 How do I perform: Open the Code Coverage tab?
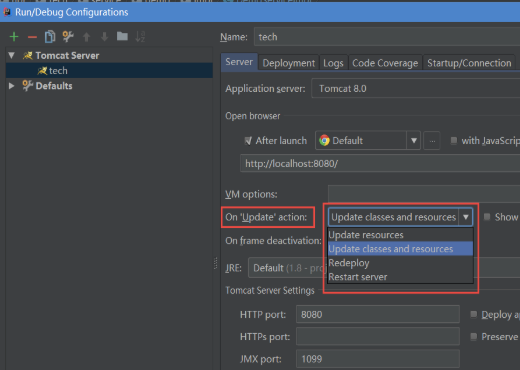coord(385,63)
